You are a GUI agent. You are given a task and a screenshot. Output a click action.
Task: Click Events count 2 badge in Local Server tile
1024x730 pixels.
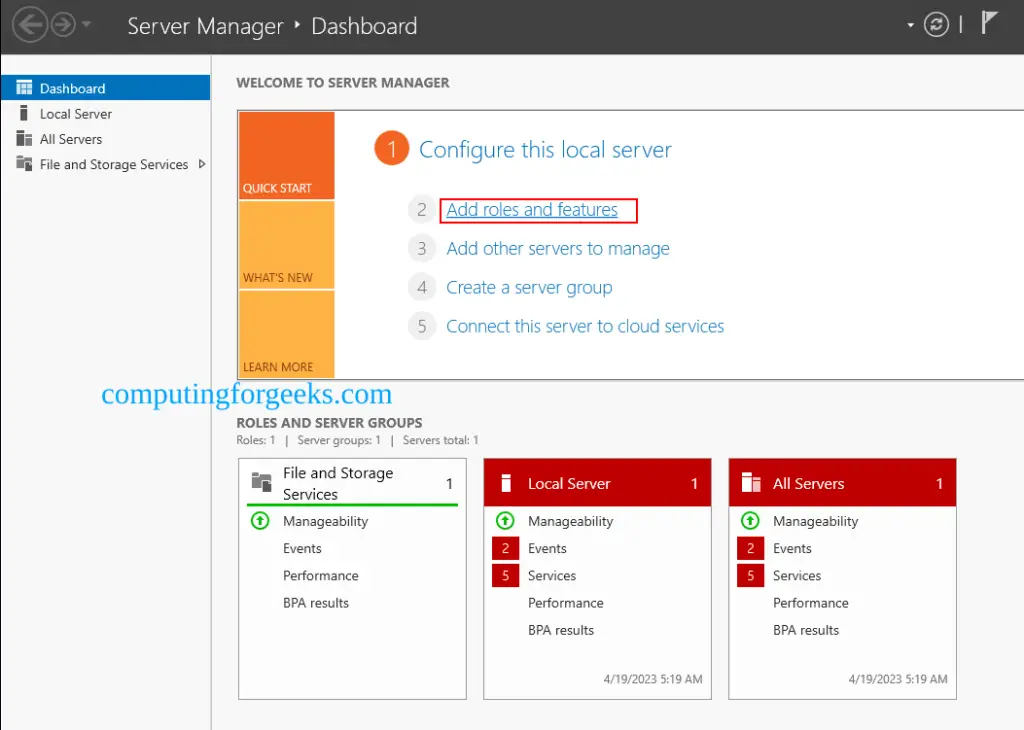[505, 548]
